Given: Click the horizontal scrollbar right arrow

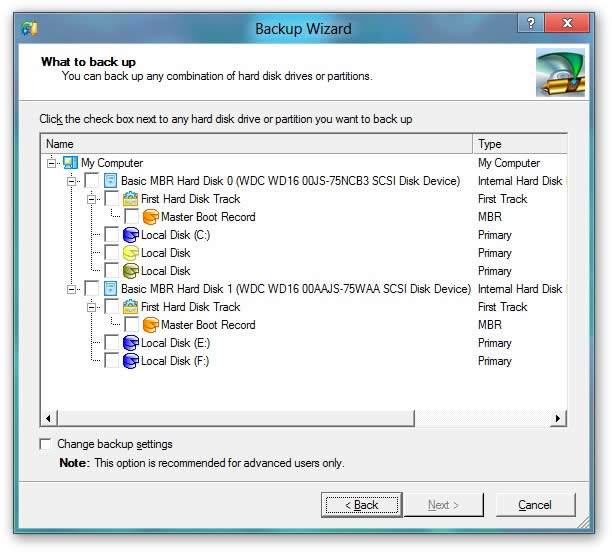Looking at the screenshot, I should pyautogui.click(x=559, y=418).
